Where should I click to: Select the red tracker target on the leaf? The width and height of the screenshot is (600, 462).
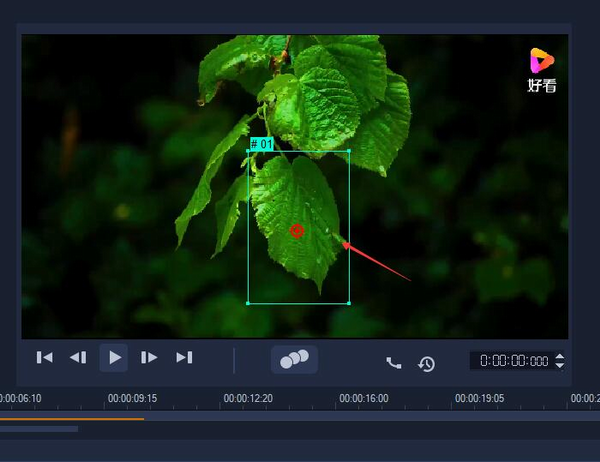point(296,231)
